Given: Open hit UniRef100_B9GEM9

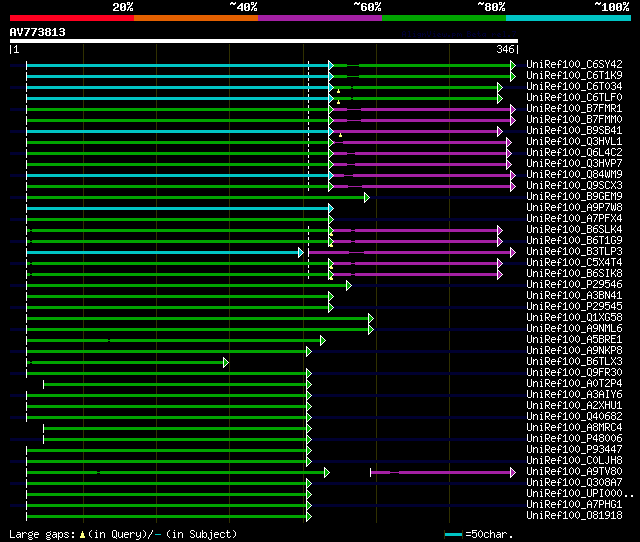Looking at the screenshot, I should 574,197.
